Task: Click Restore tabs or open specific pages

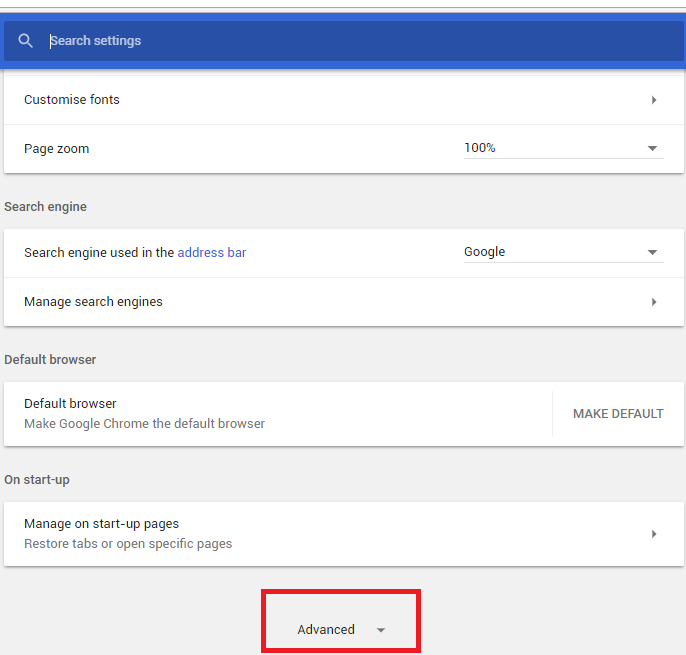Action: click(x=128, y=544)
